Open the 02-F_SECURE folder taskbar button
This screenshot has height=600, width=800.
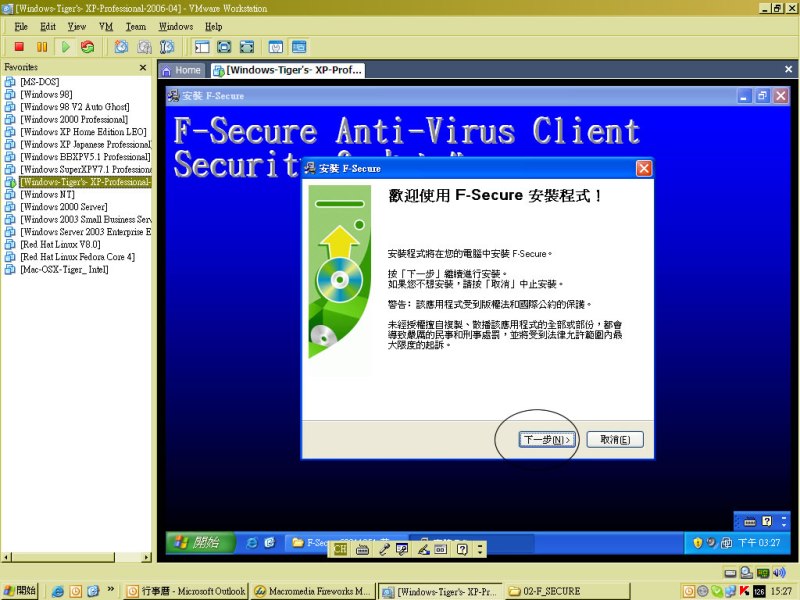(567, 591)
